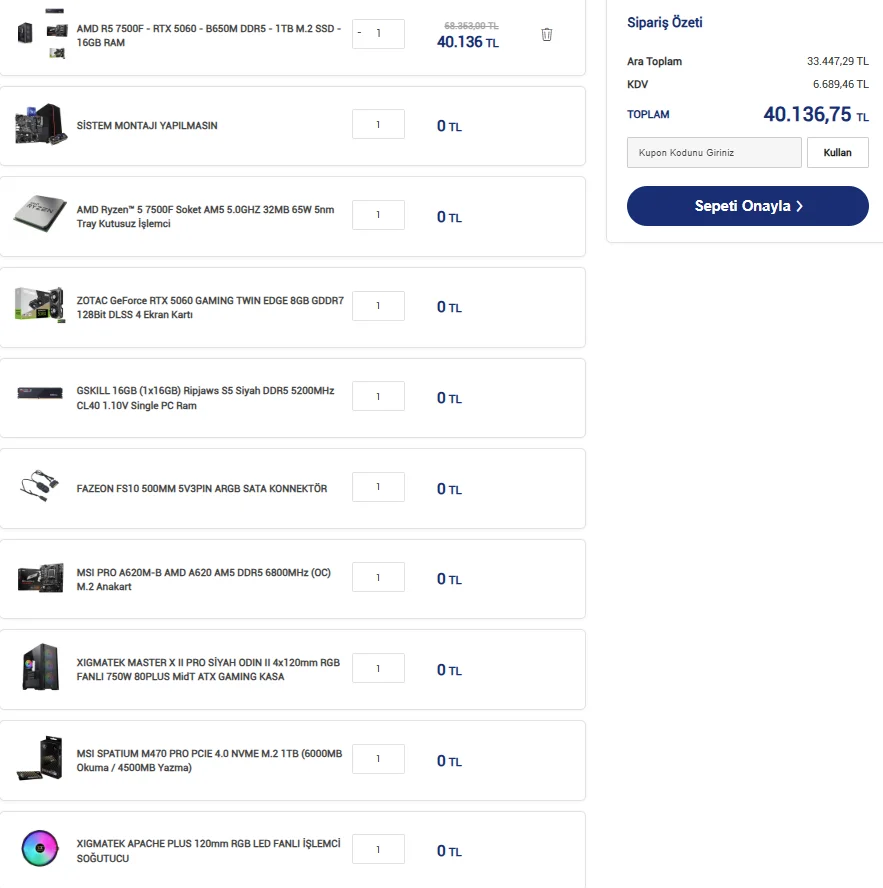Apply coupon with the Kullan button
The image size is (883, 888).
point(837,153)
